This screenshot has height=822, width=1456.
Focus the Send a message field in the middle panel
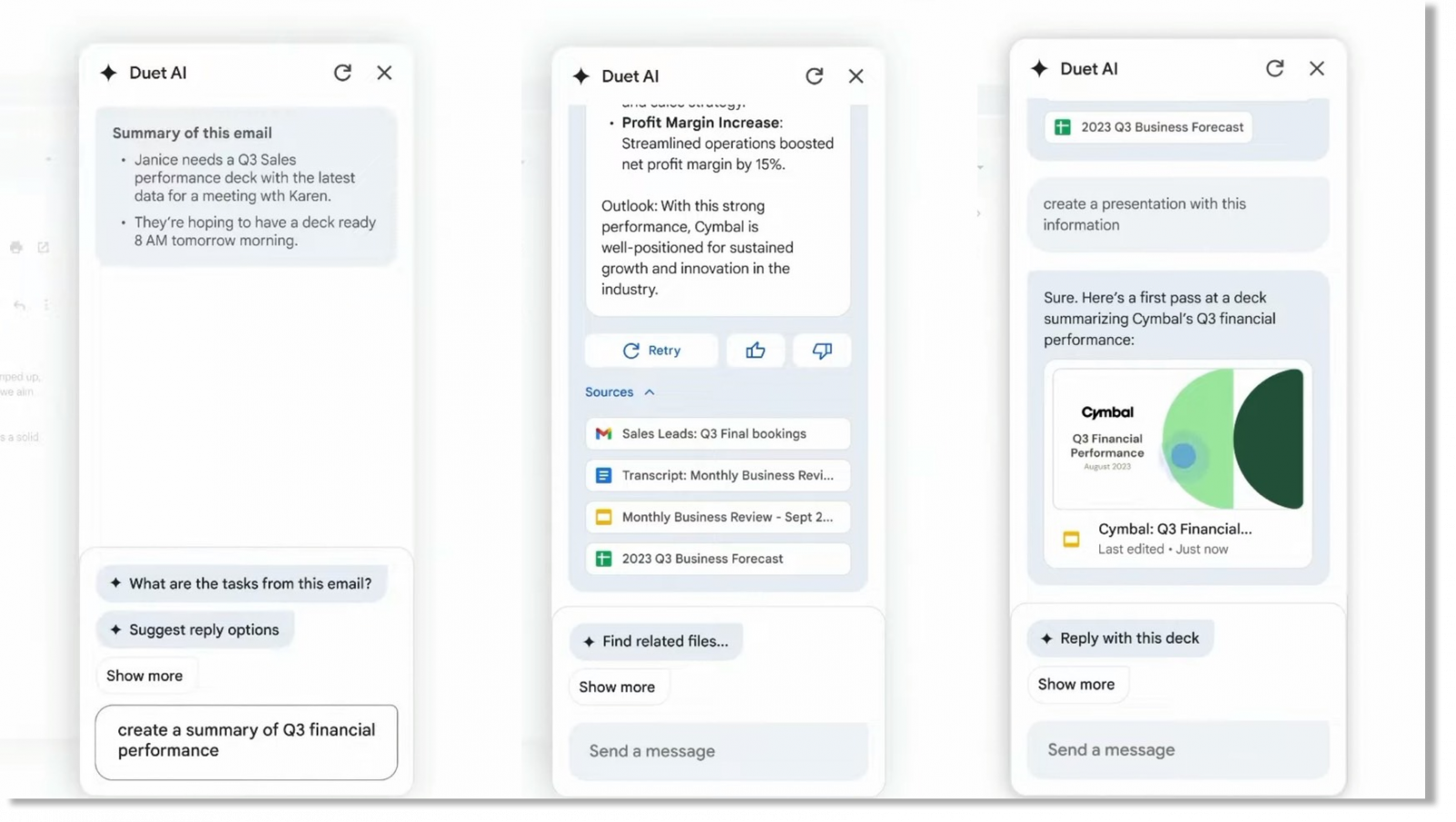[x=718, y=751]
